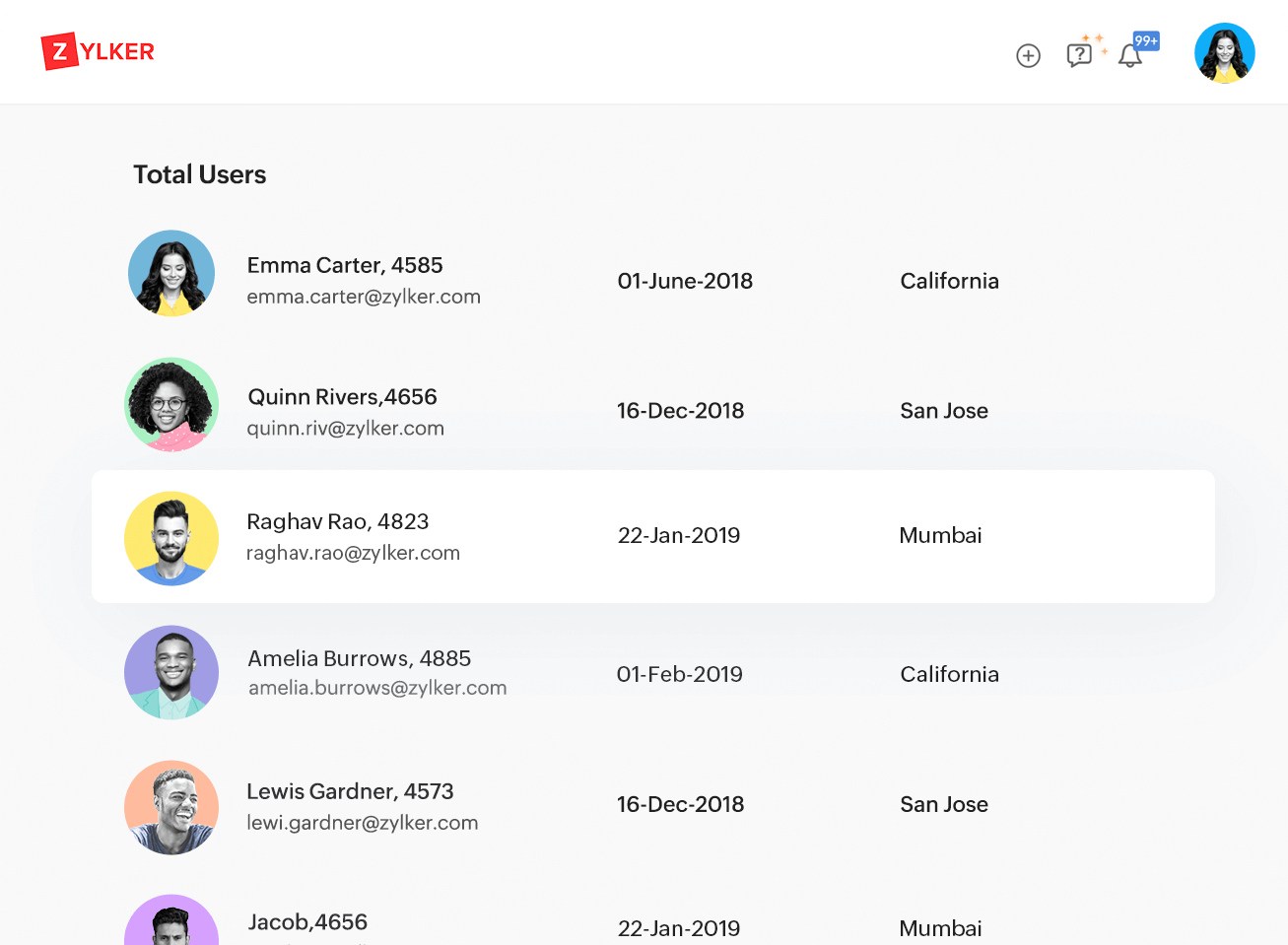
Task: Click Emma Carter's profile photo
Action: (x=171, y=273)
